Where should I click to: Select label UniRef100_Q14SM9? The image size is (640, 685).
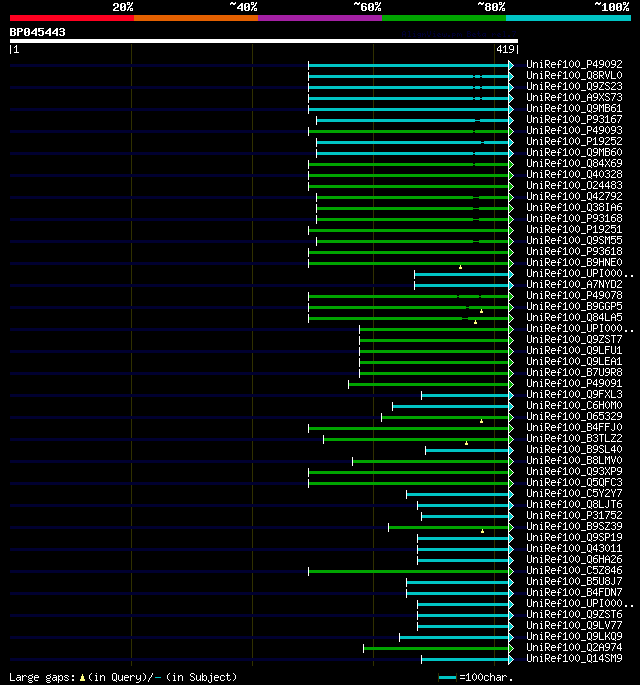(x=574, y=658)
